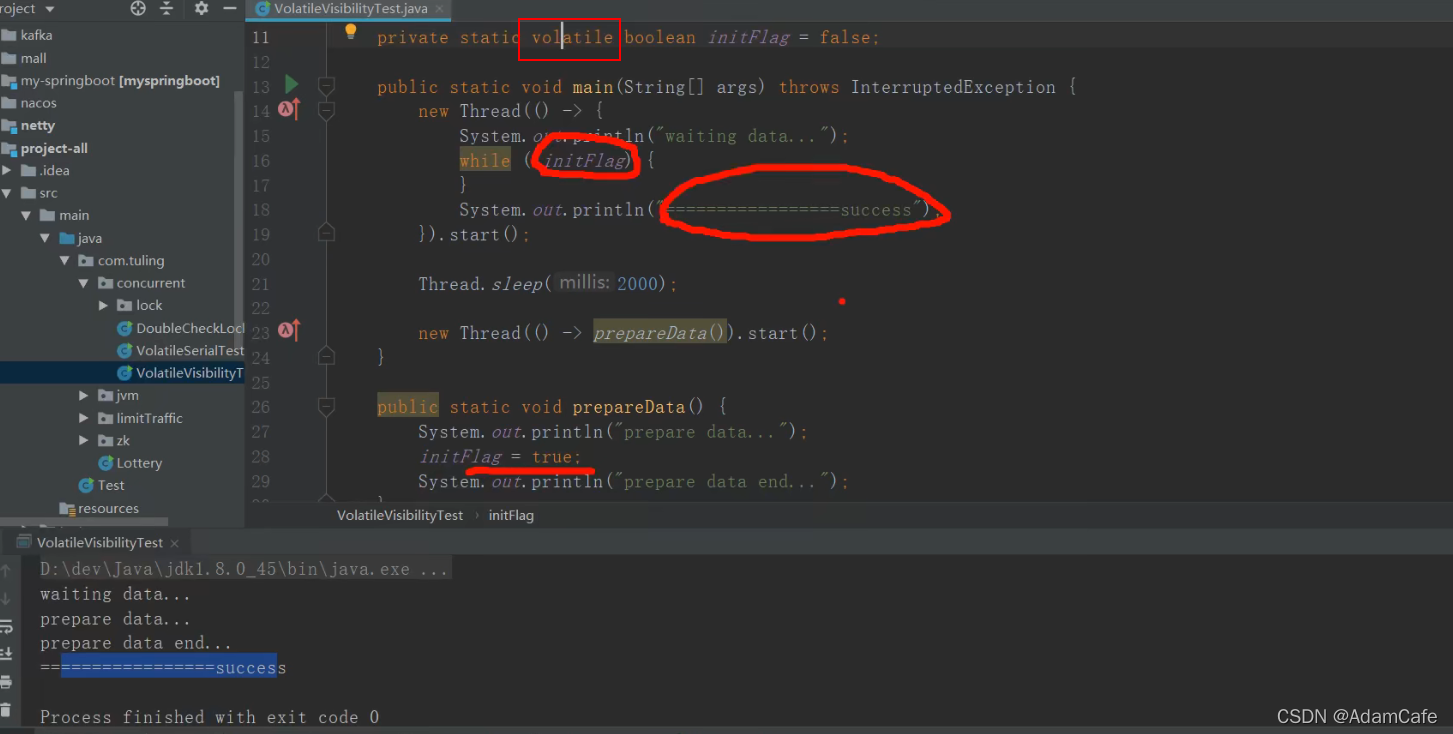Clear all console output with trash icon
Screen dimensions: 1453x734
pos(6,710)
